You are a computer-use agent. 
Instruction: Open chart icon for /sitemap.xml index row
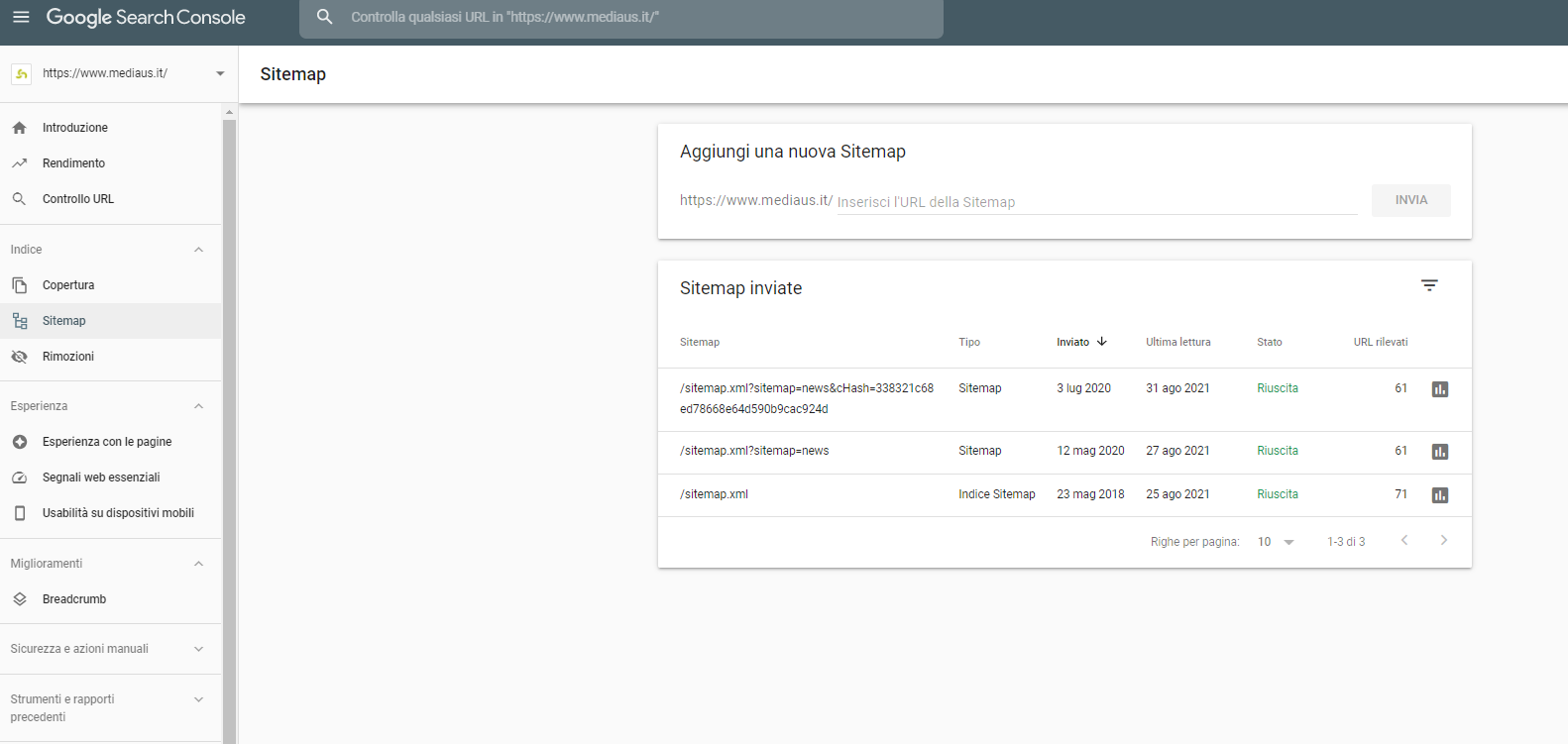coord(1440,495)
